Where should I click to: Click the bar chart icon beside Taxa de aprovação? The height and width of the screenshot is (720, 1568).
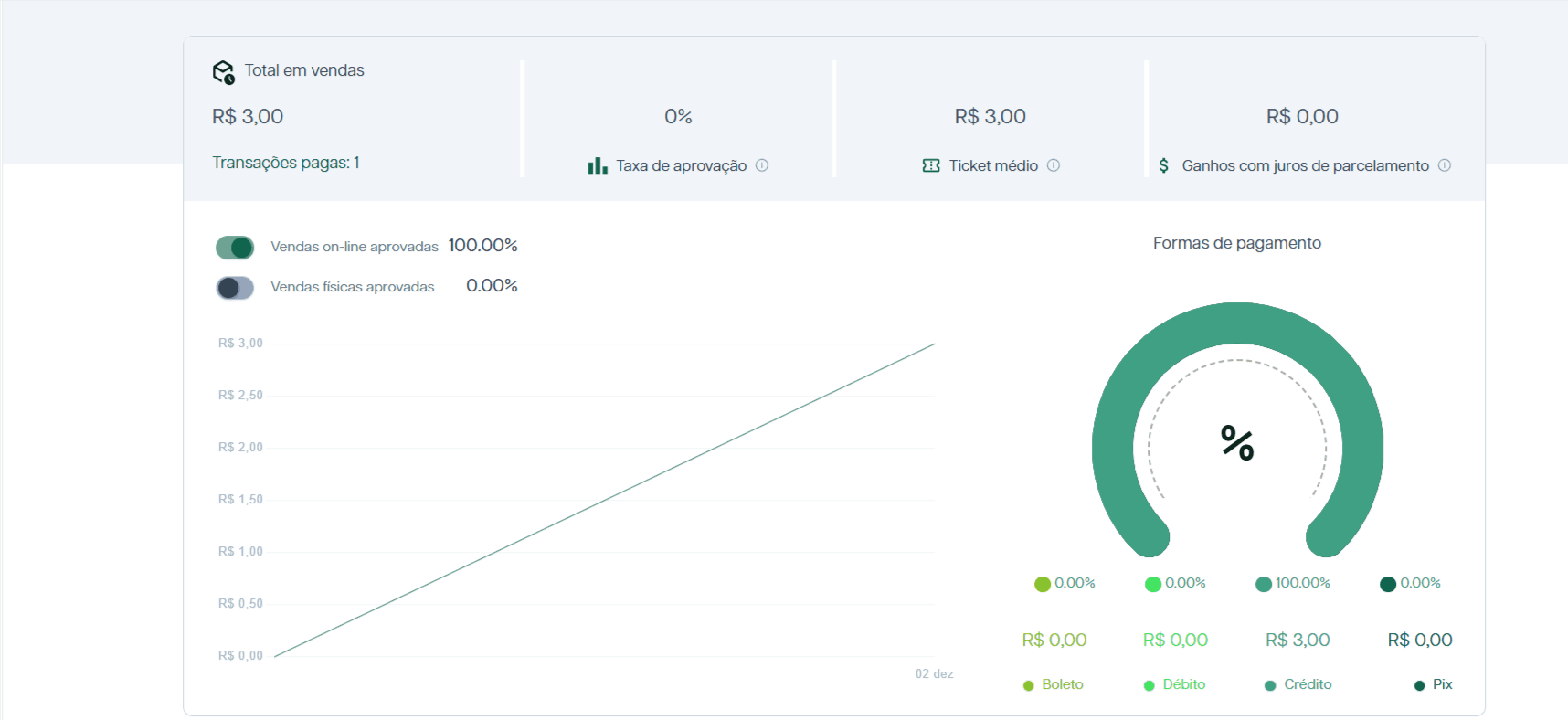[597, 165]
